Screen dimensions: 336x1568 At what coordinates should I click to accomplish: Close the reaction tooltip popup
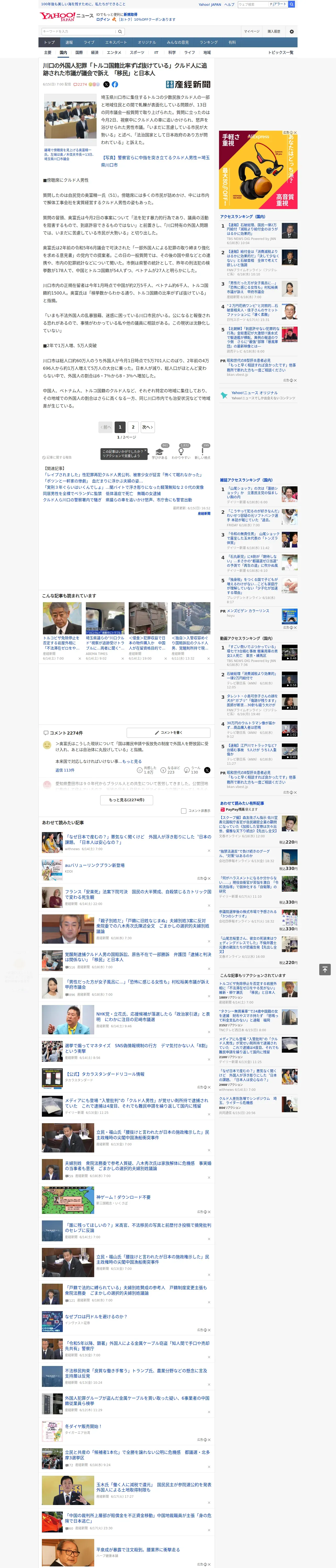point(146,451)
